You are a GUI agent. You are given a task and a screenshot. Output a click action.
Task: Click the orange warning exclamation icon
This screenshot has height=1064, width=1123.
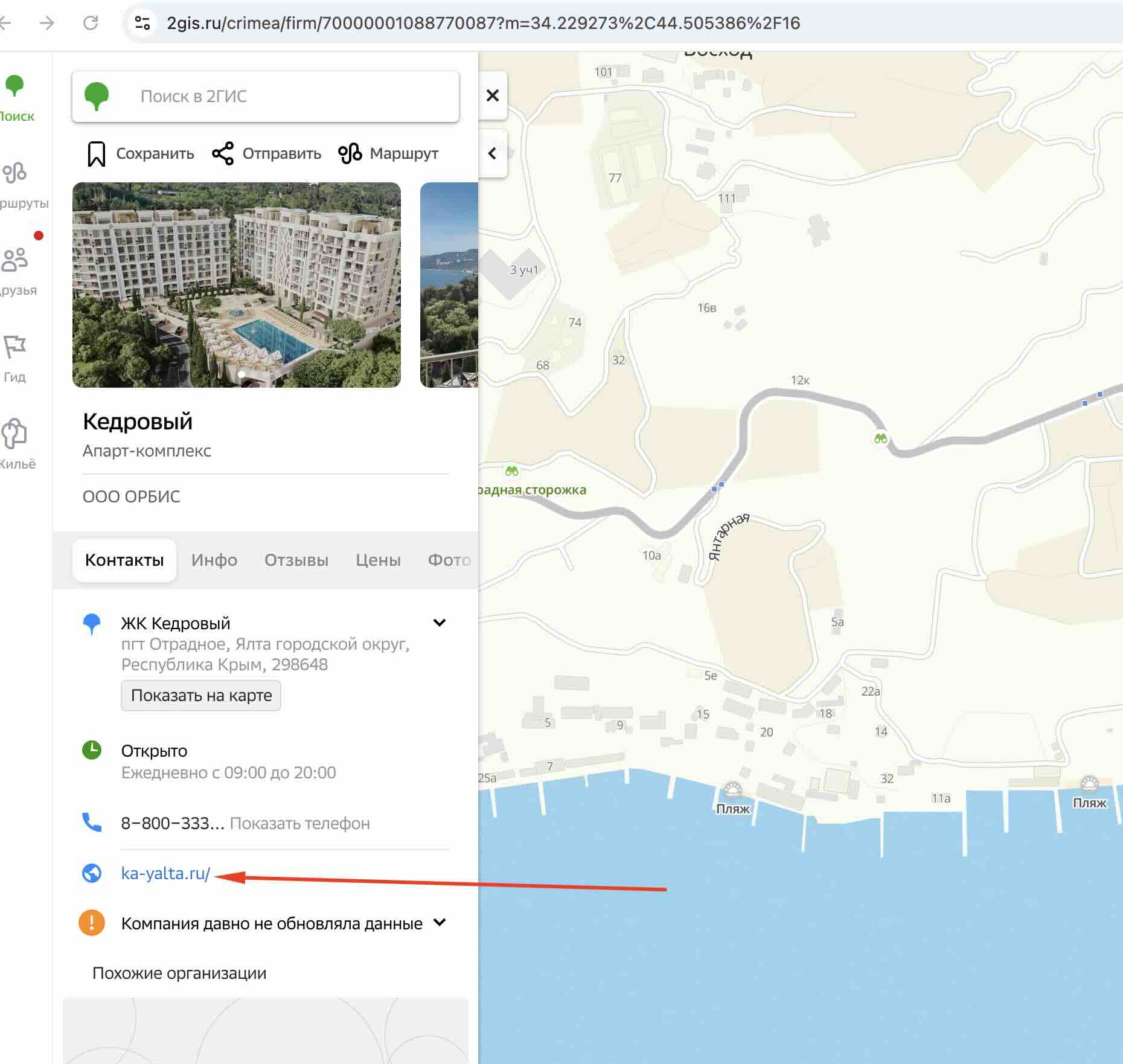92,923
